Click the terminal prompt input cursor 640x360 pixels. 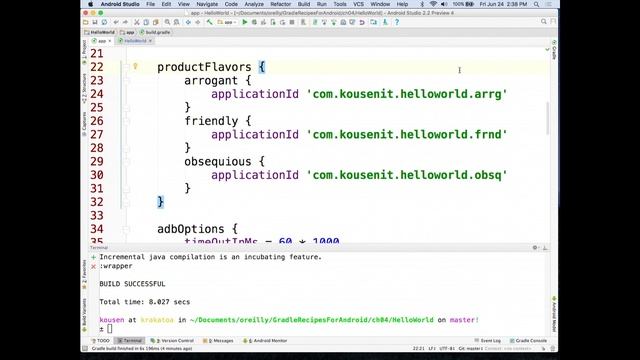pyautogui.click(x=110, y=329)
